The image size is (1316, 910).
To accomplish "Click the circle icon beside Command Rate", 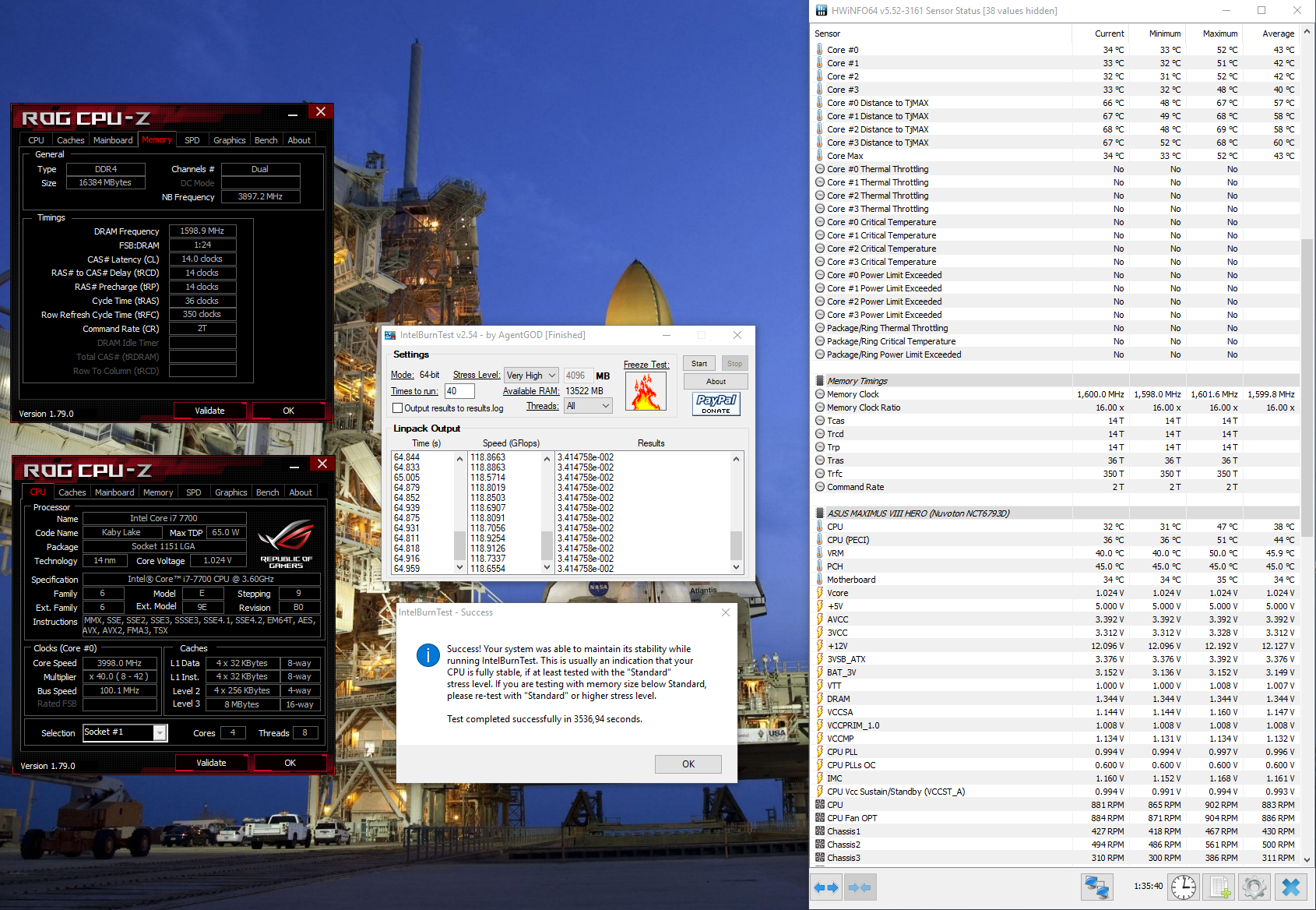I will click(x=820, y=487).
